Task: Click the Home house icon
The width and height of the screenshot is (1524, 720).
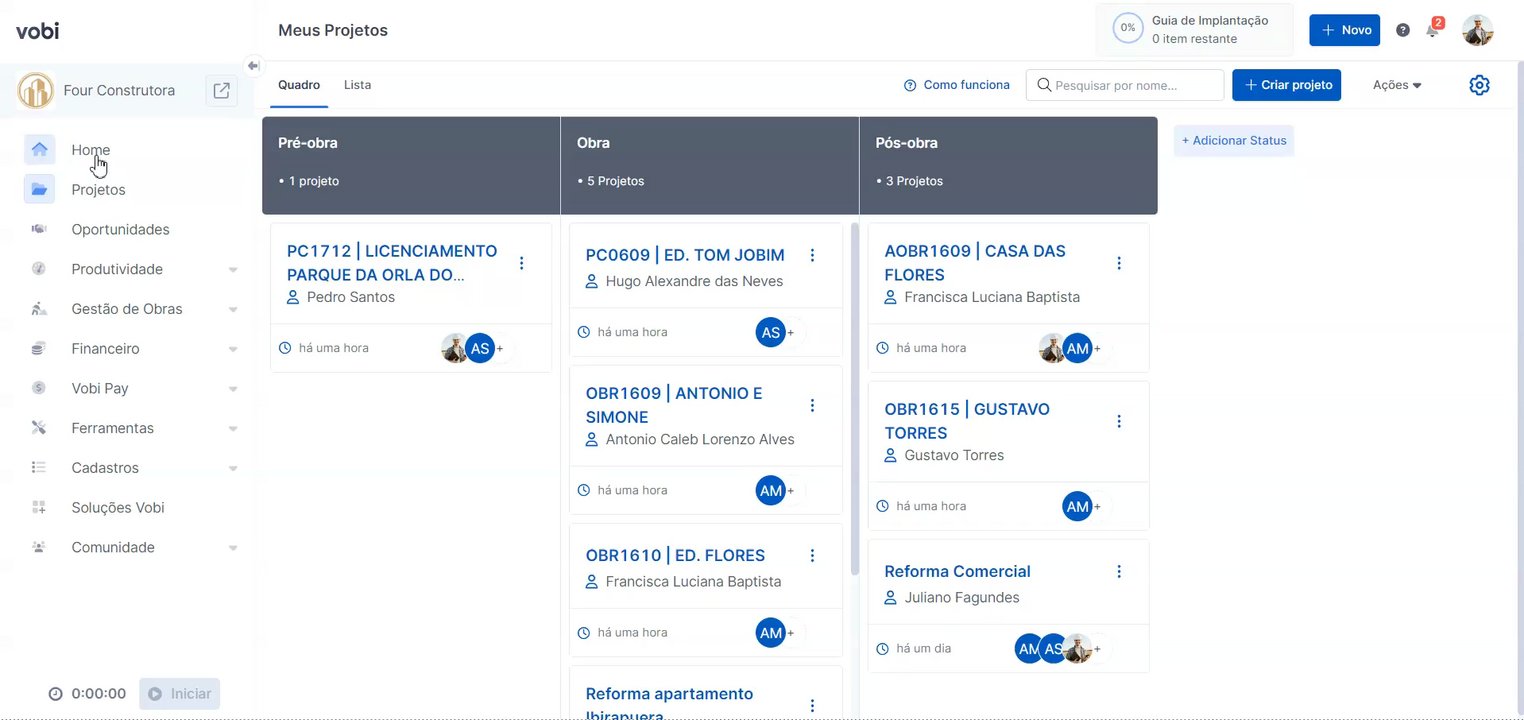Action: (x=40, y=150)
